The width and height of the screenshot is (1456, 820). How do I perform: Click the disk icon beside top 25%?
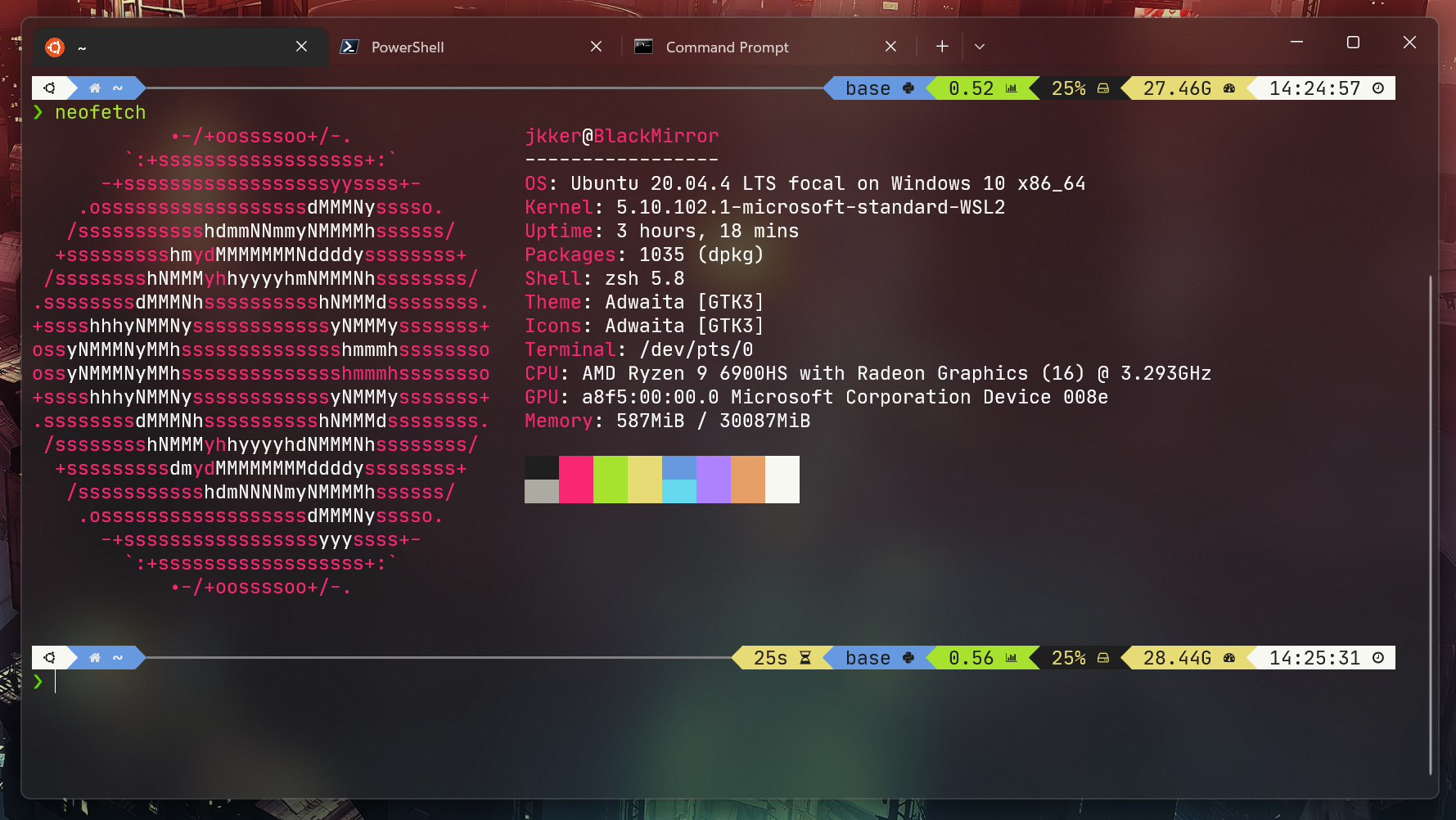(x=1103, y=88)
